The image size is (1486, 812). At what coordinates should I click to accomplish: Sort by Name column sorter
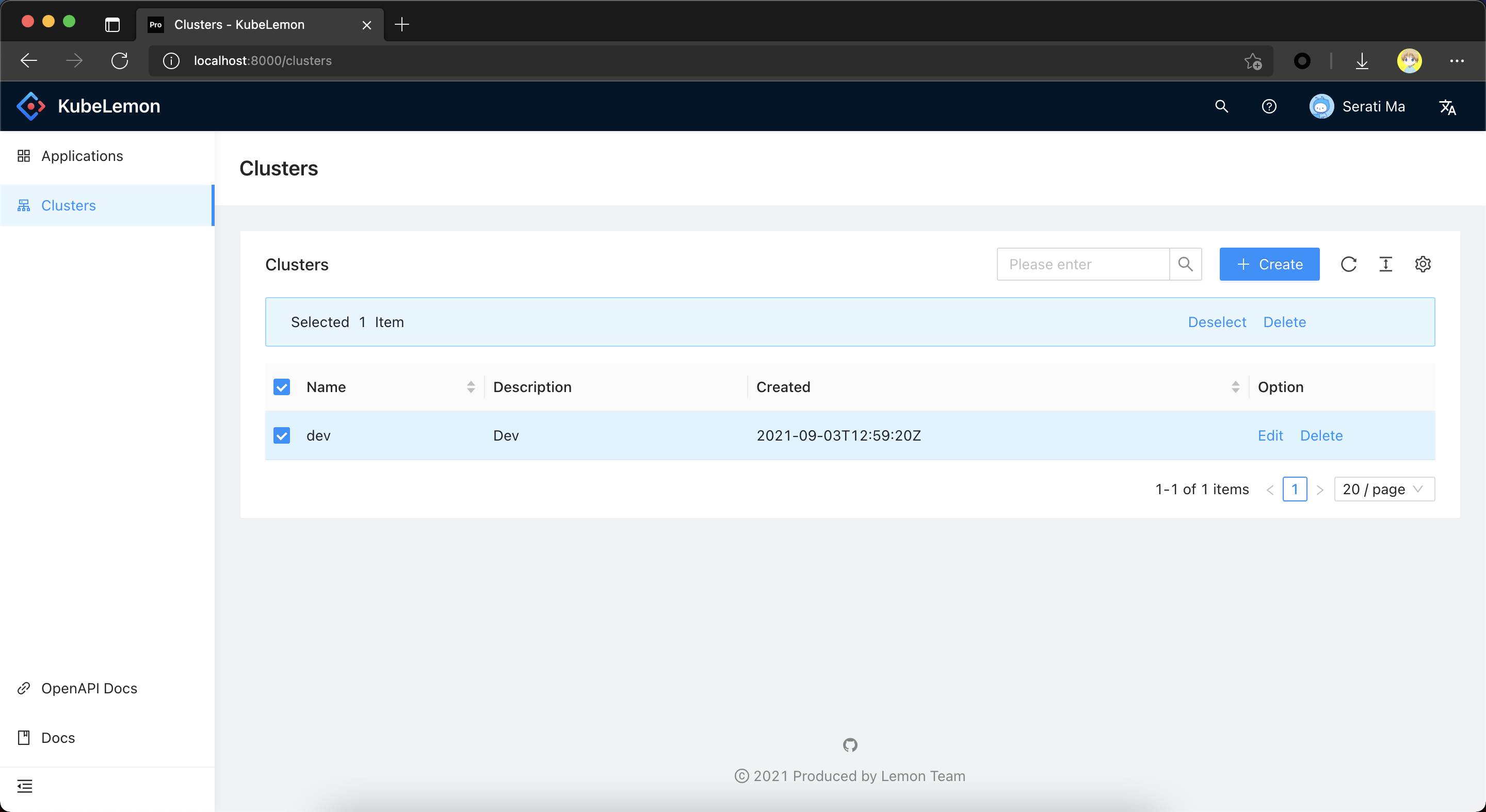[471, 387]
